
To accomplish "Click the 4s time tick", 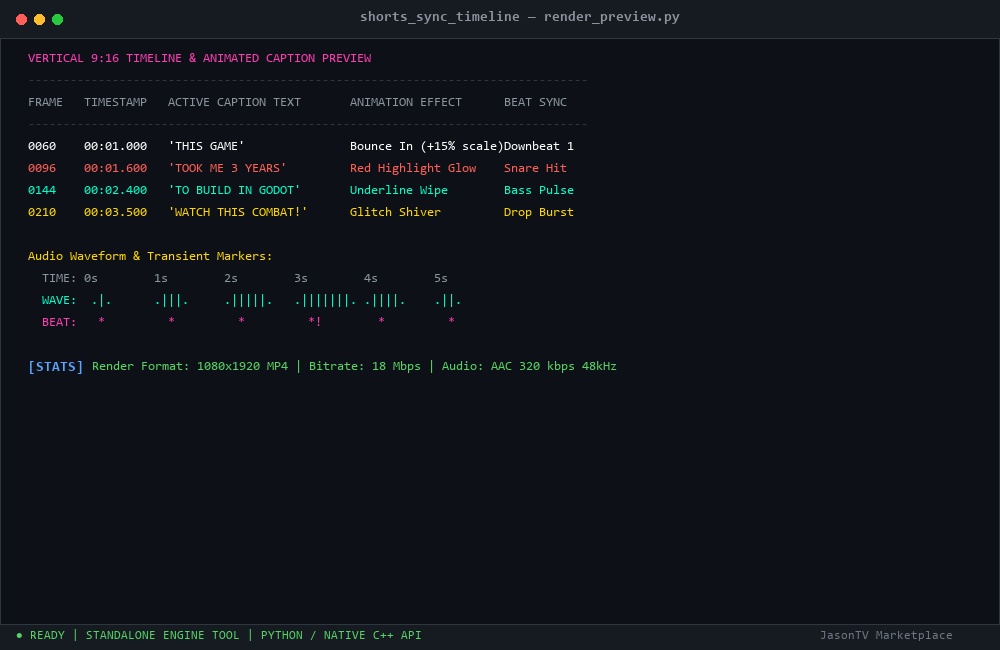I will tap(371, 278).
